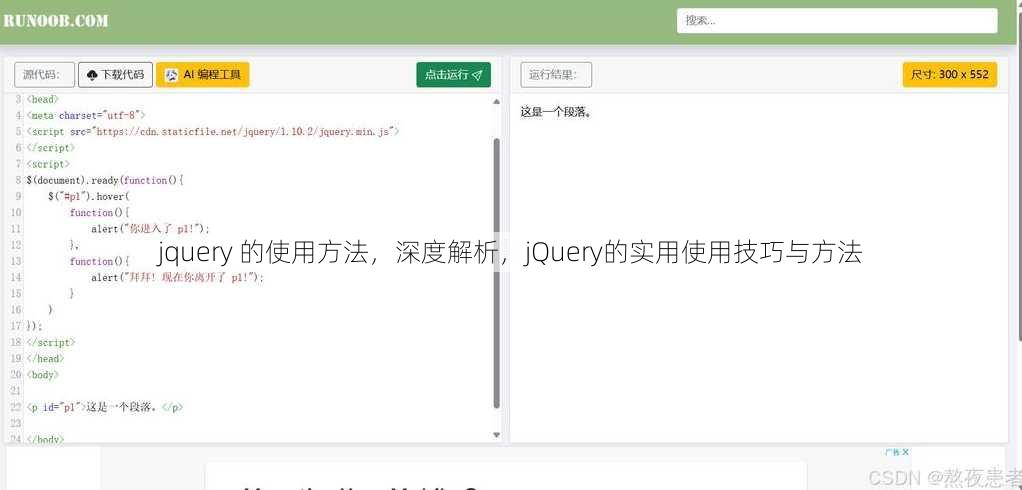Click the paper plane run icon
The image size is (1022, 490).
point(478,76)
